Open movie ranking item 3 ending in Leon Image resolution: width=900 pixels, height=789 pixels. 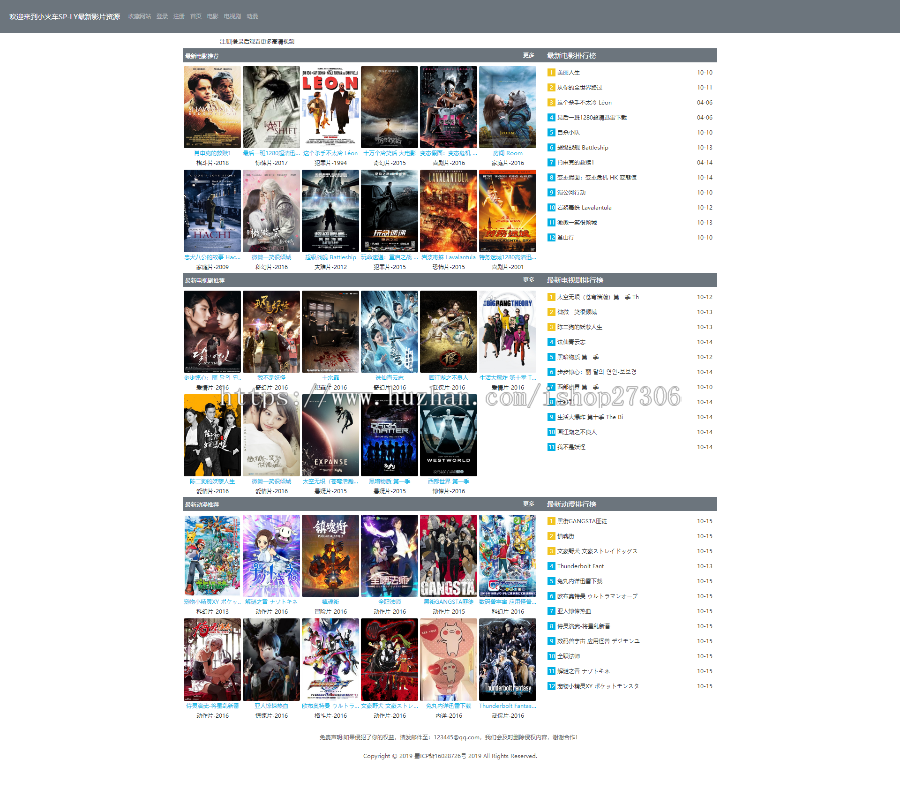click(584, 103)
